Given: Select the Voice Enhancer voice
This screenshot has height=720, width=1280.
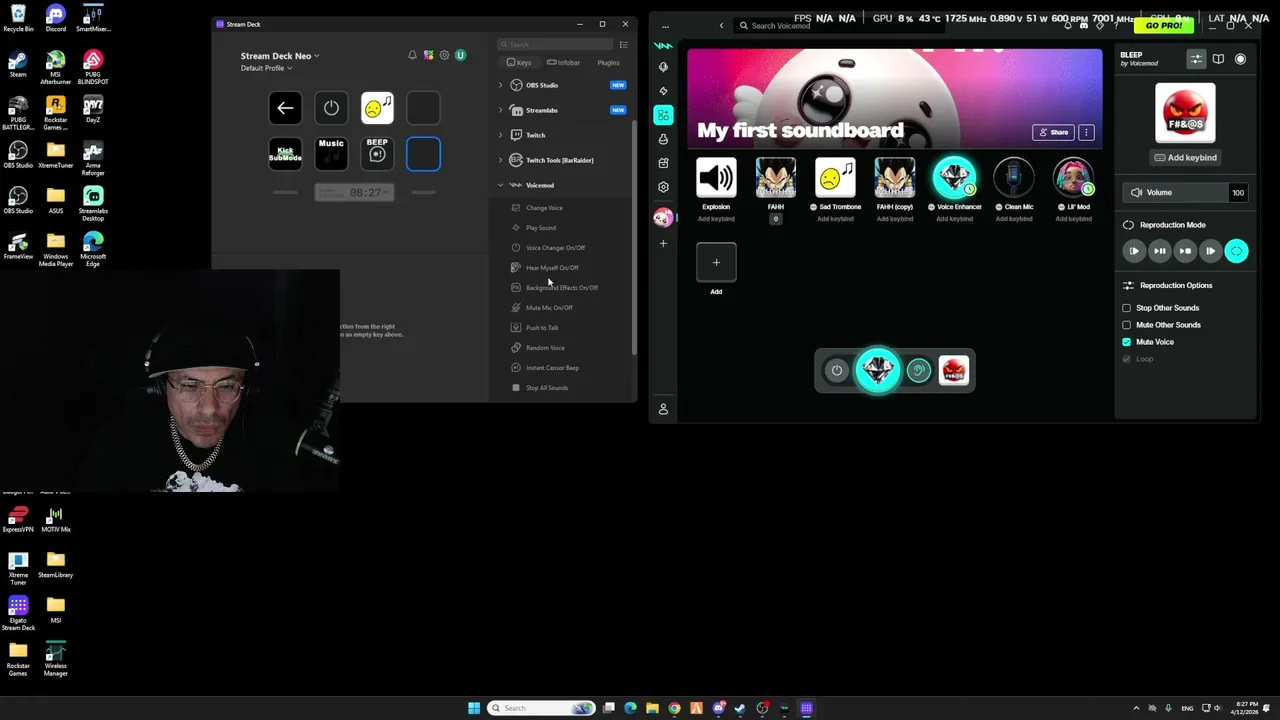Looking at the screenshot, I should pyautogui.click(x=954, y=178).
